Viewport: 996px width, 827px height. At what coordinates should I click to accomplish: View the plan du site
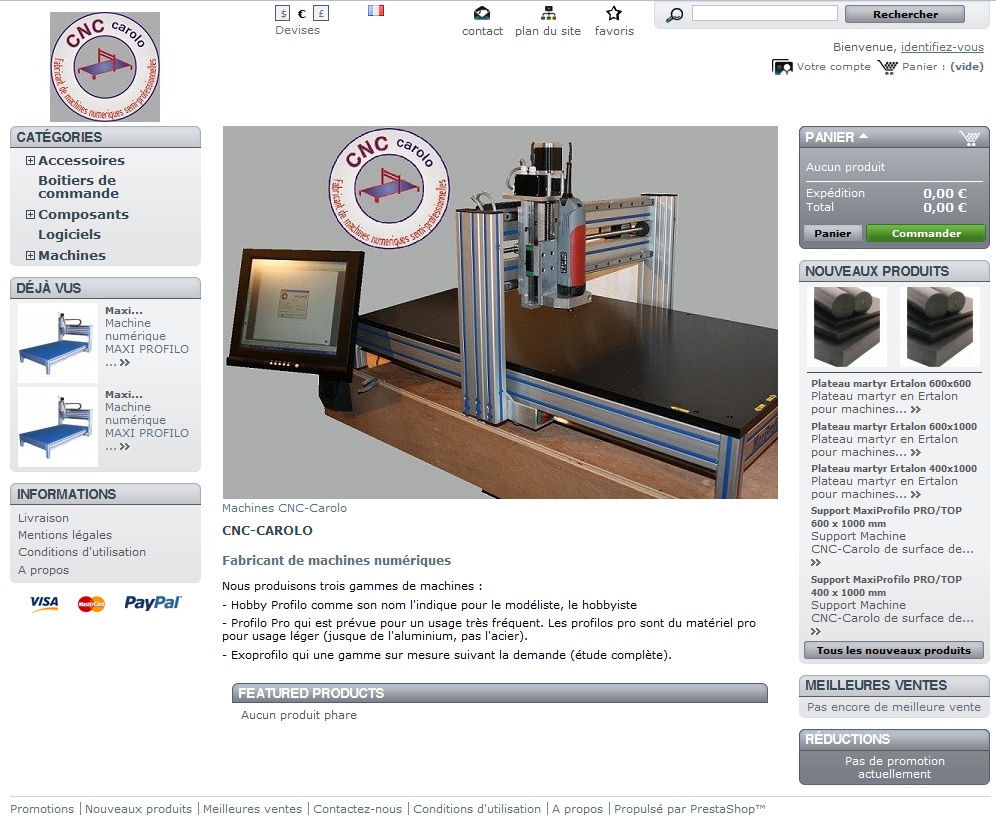(547, 15)
